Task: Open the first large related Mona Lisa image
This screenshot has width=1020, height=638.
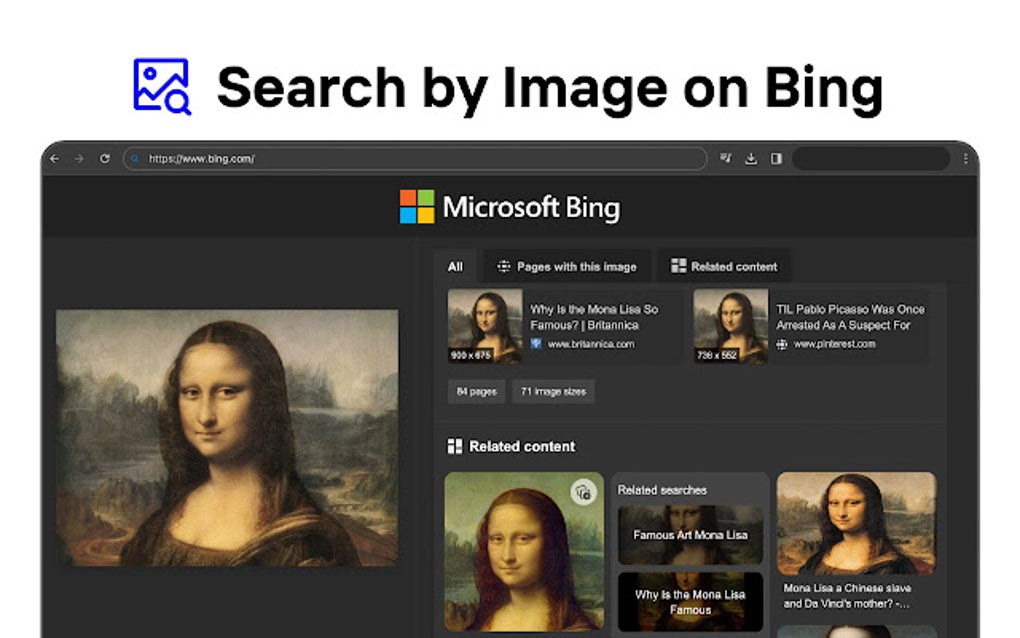Action: point(524,552)
